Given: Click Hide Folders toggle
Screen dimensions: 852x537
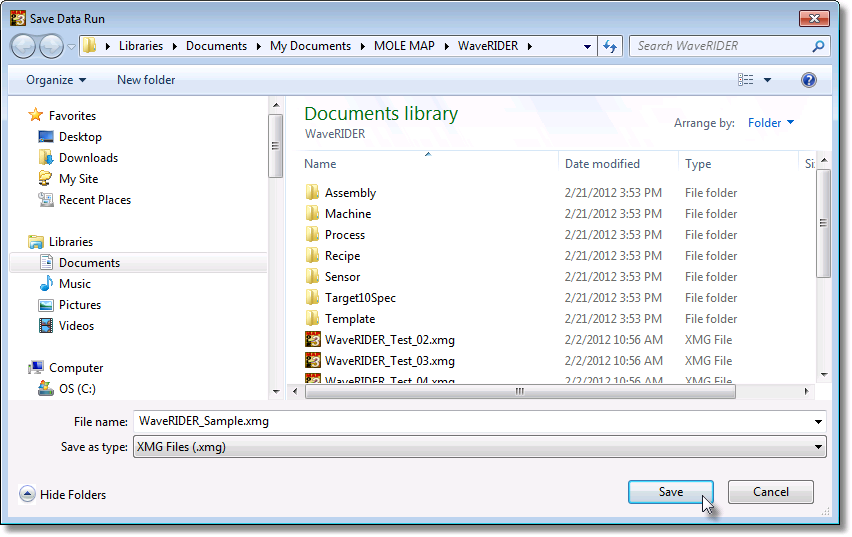Looking at the screenshot, I should 63,495.
